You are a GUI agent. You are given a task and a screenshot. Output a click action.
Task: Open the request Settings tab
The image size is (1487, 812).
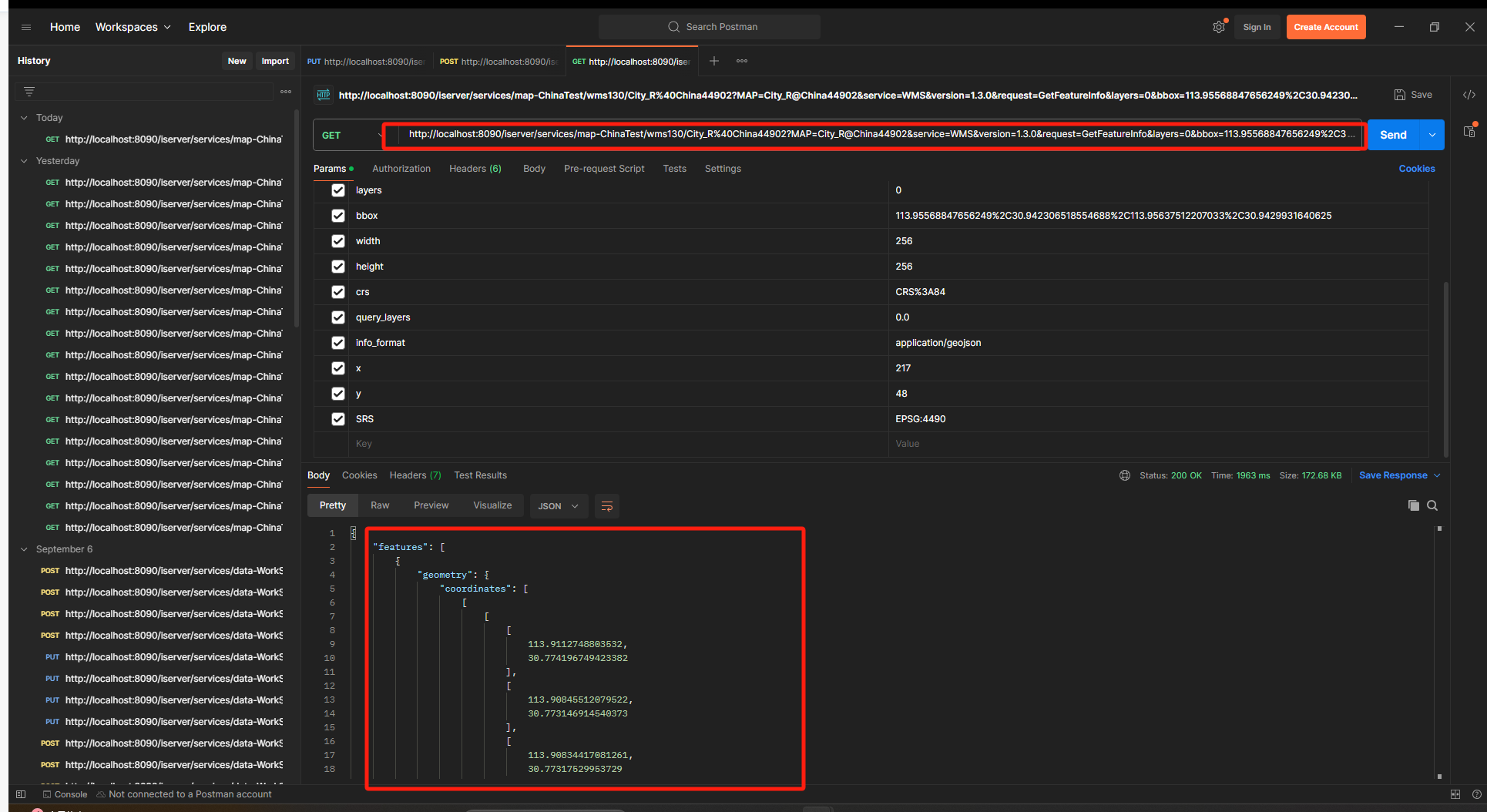point(723,169)
